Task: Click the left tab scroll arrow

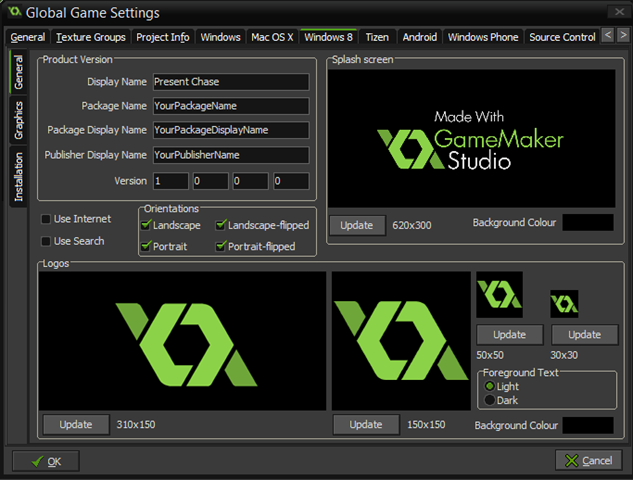Action: [x=608, y=35]
